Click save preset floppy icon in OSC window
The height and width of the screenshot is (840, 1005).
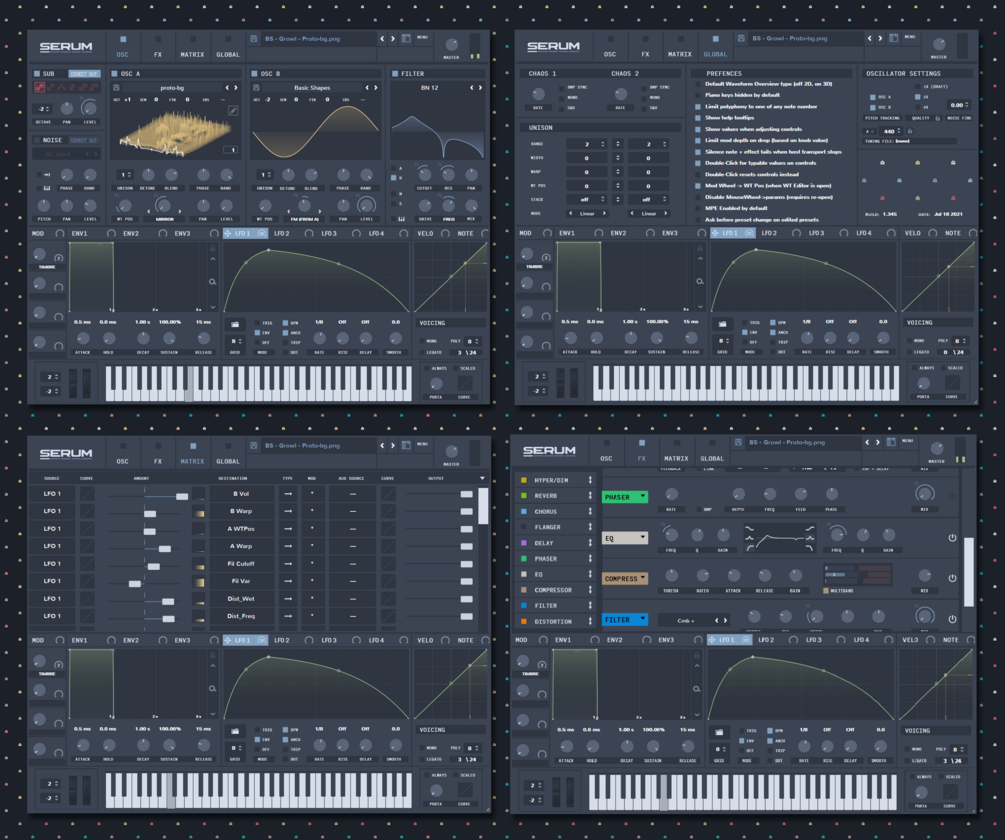(x=254, y=38)
